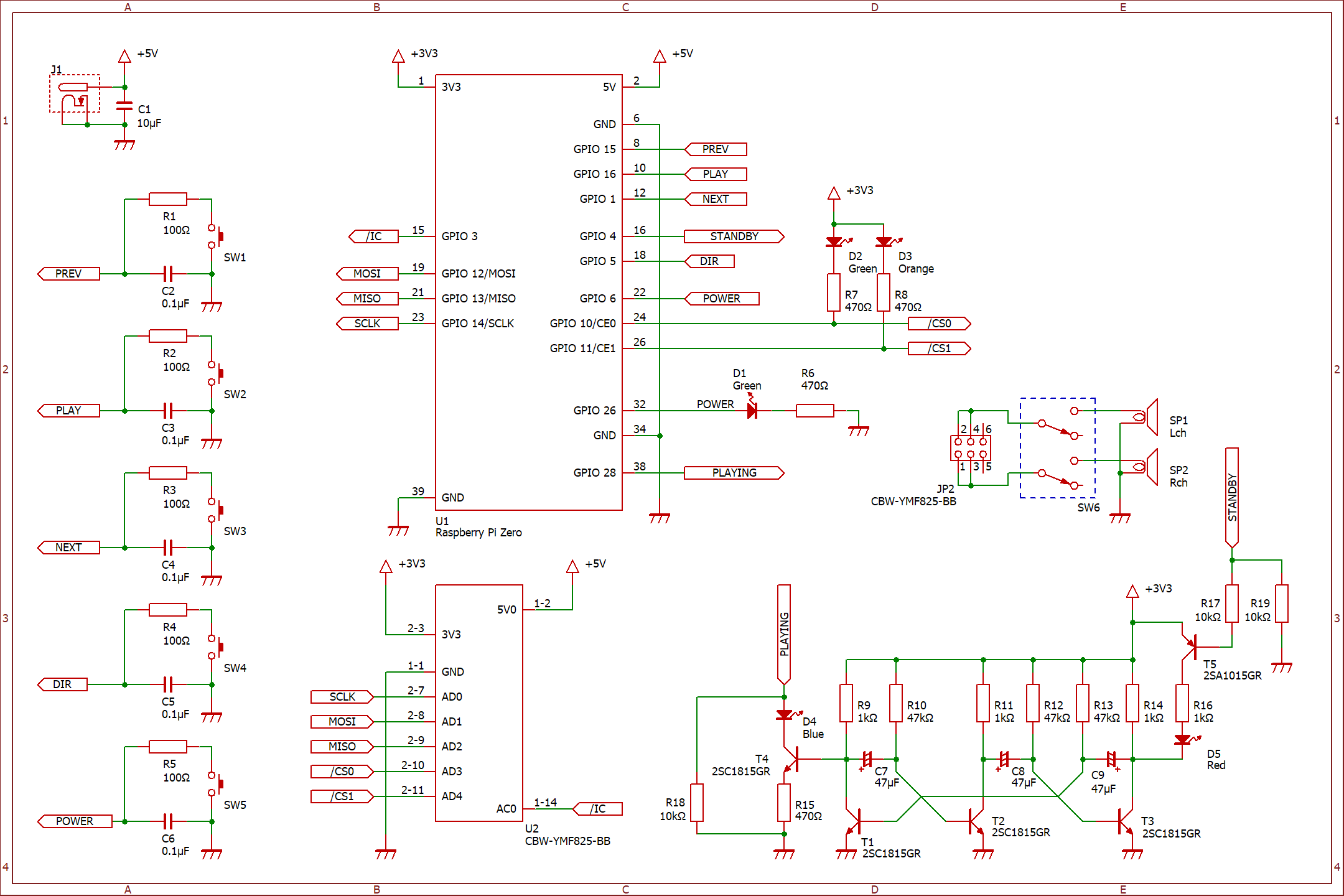Select the PLAYING net label at GPIO 28
Viewport: 1344px width, 896px height.
pyautogui.click(x=734, y=473)
